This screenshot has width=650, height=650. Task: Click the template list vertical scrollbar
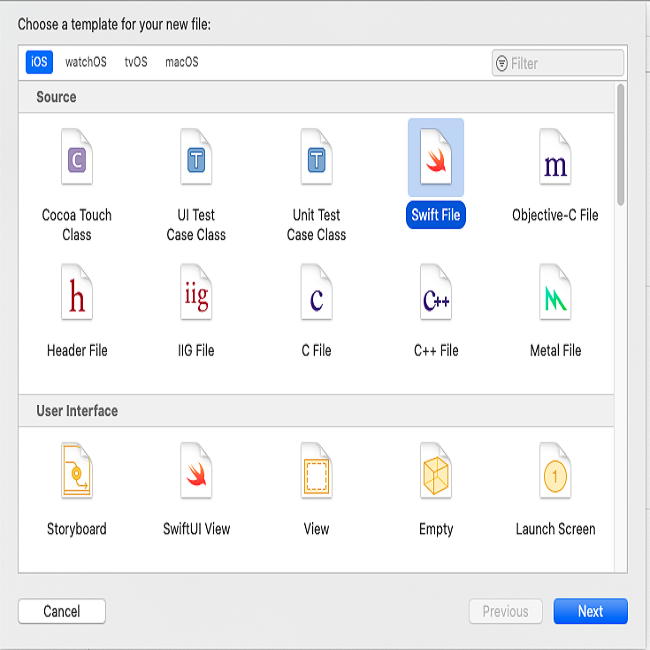tap(620, 144)
